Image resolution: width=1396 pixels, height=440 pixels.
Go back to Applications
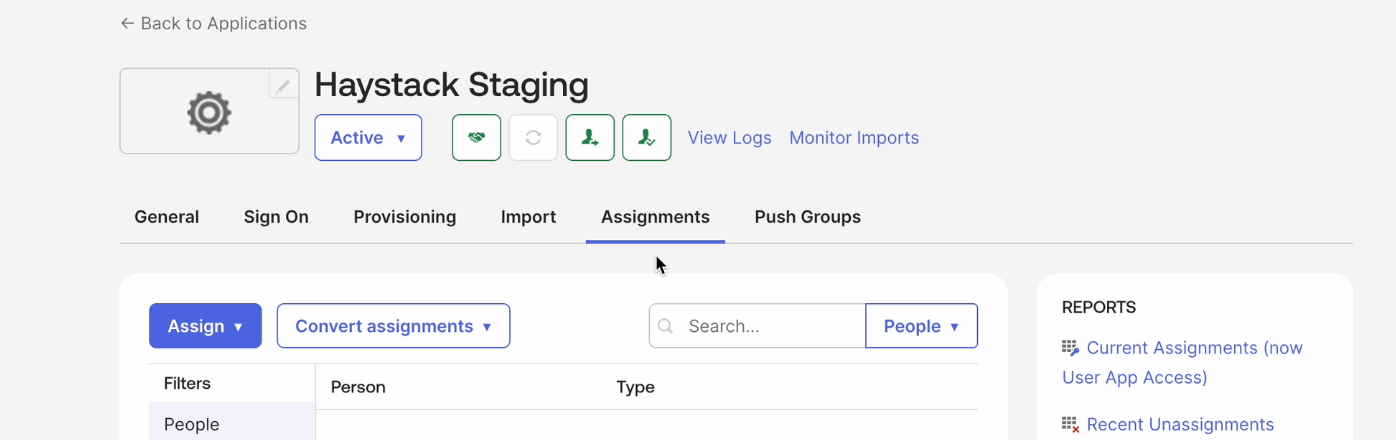tap(213, 23)
